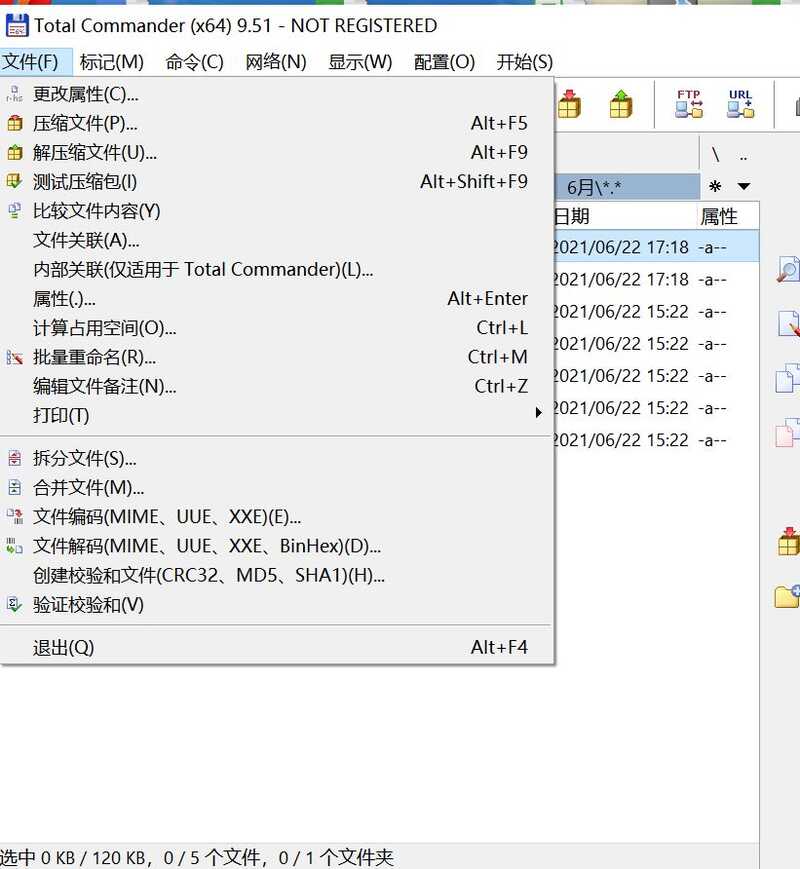Click the pack icon in vertical button bar
The image size is (800, 869).
coord(788,541)
